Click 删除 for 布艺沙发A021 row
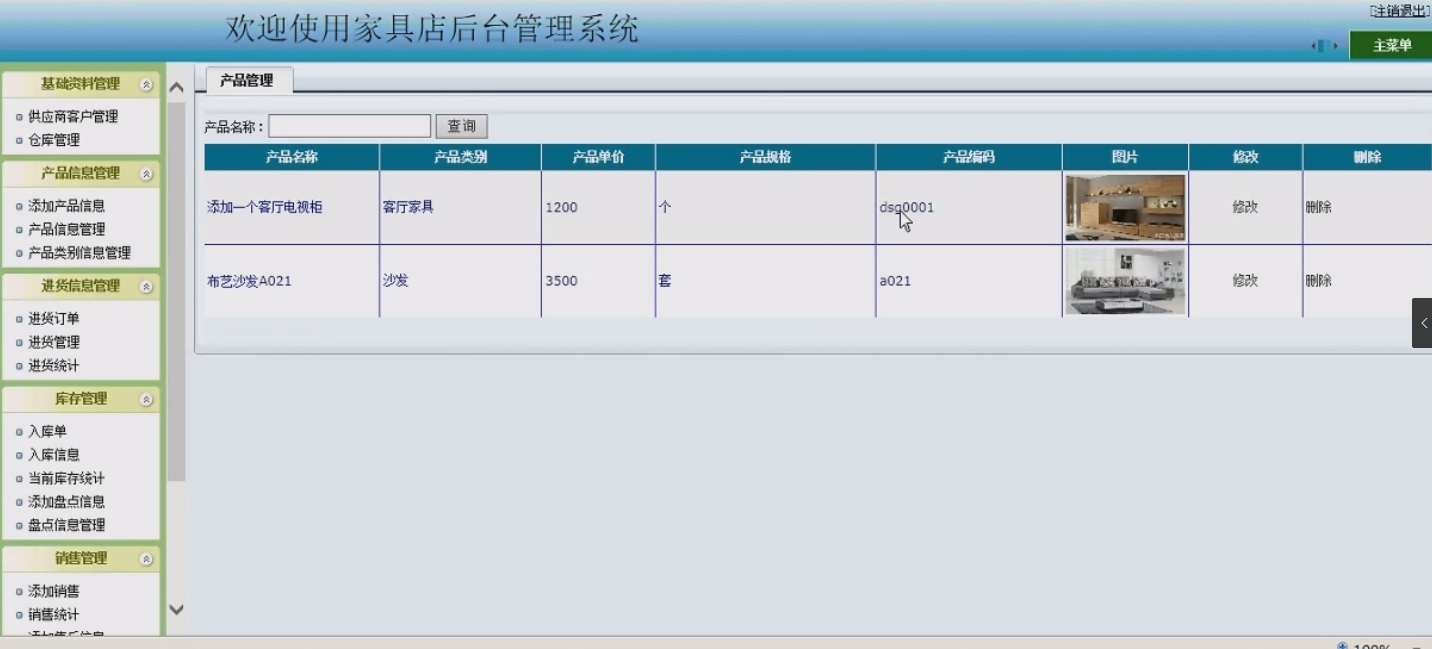1432x649 pixels. [x=1318, y=281]
